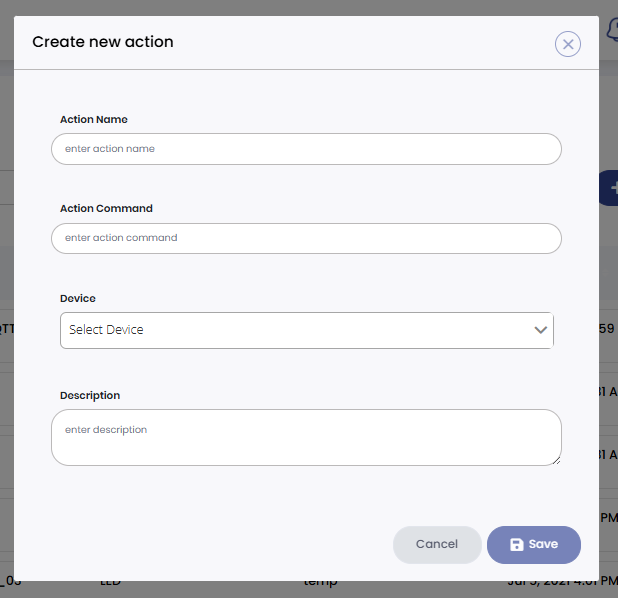Click the Description textarea resize handle
618x598 pixels.
[x=556, y=460]
